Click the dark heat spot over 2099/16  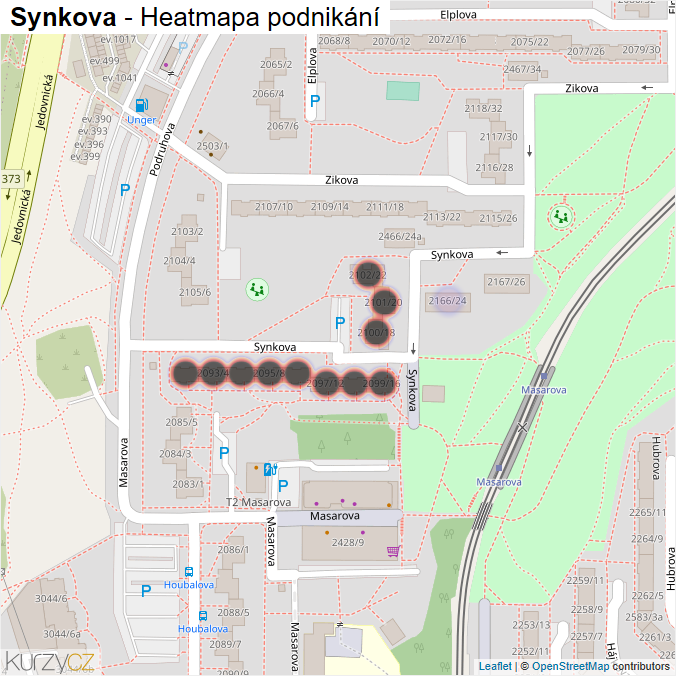click(x=382, y=383)
